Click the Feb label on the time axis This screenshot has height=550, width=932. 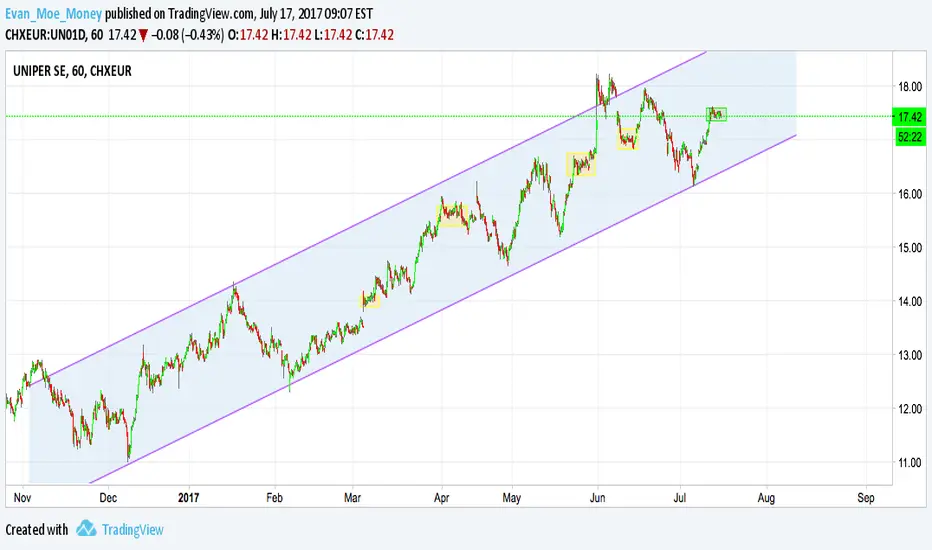[274, 498]
